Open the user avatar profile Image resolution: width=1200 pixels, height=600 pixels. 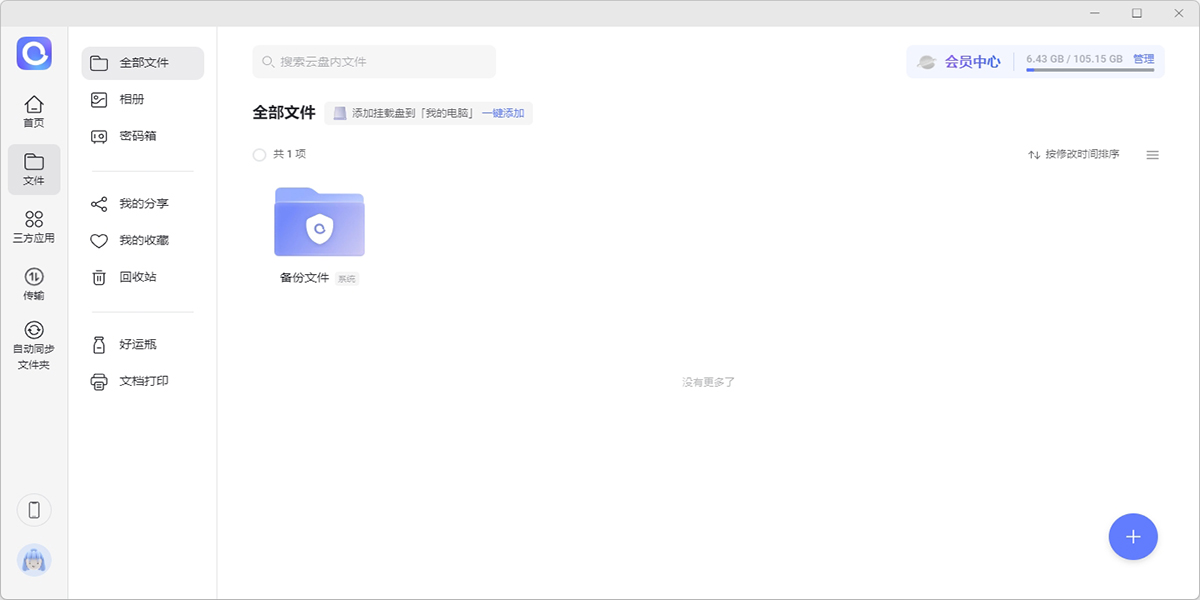pos(34,561)
